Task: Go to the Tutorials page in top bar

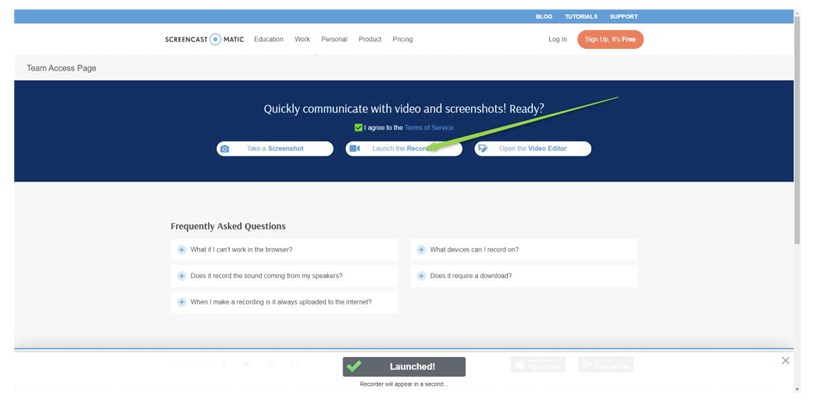Action: [x=580, y=16]
